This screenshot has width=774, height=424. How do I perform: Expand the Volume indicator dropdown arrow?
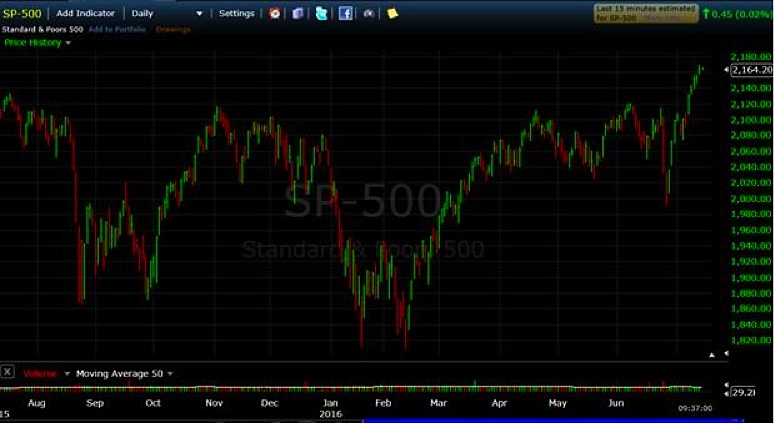pos(67,374)
